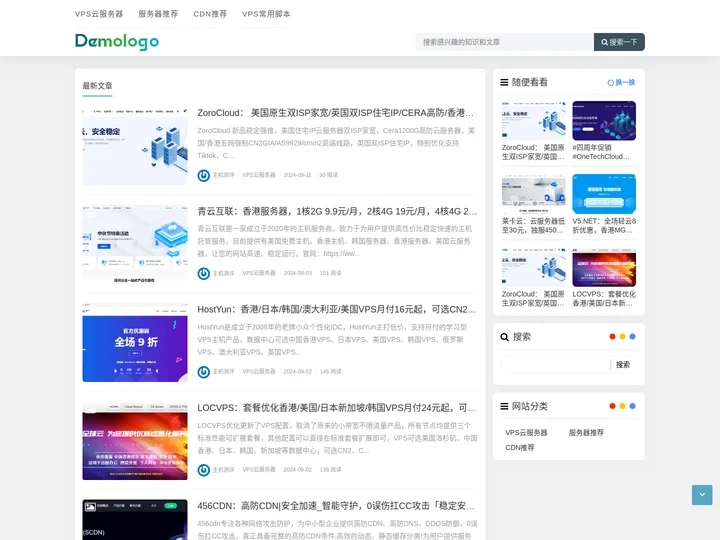Image resolution: width=720 pixels, height=540 pixels.
Task: Open the 青云互联 香港服务器 article title
Action: (x=338, y=211)
